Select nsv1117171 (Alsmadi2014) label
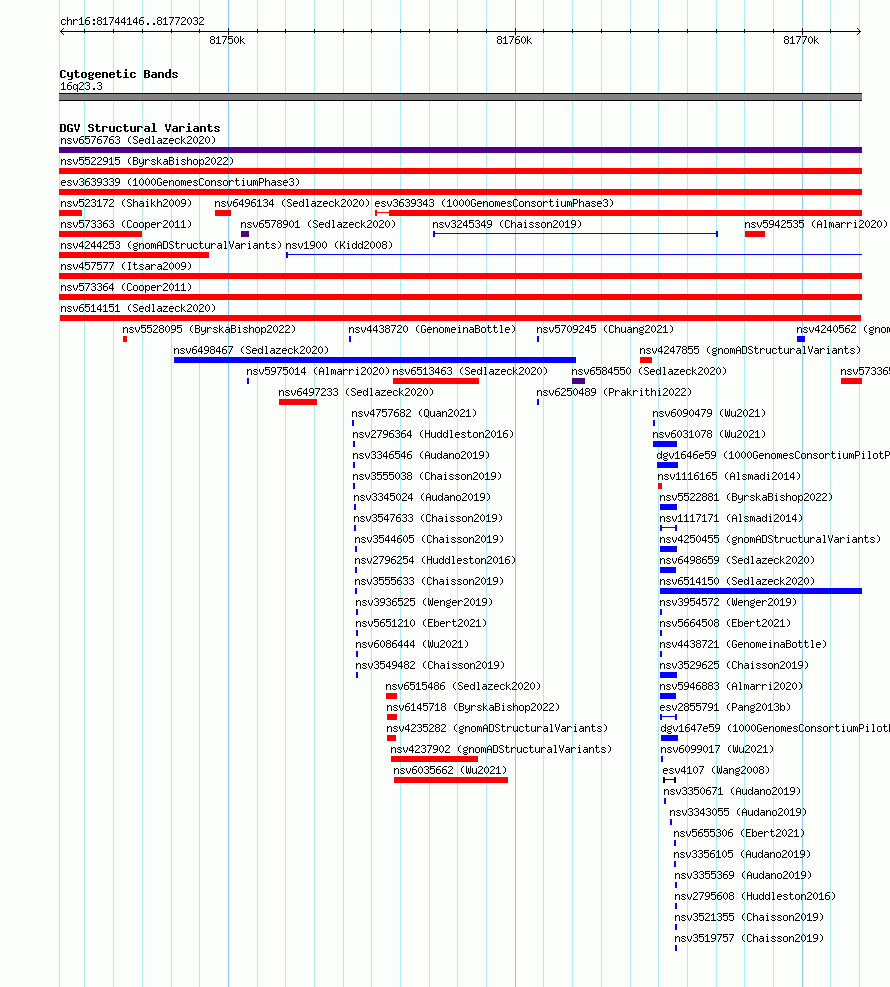890x987 pixels. (731, 518)
